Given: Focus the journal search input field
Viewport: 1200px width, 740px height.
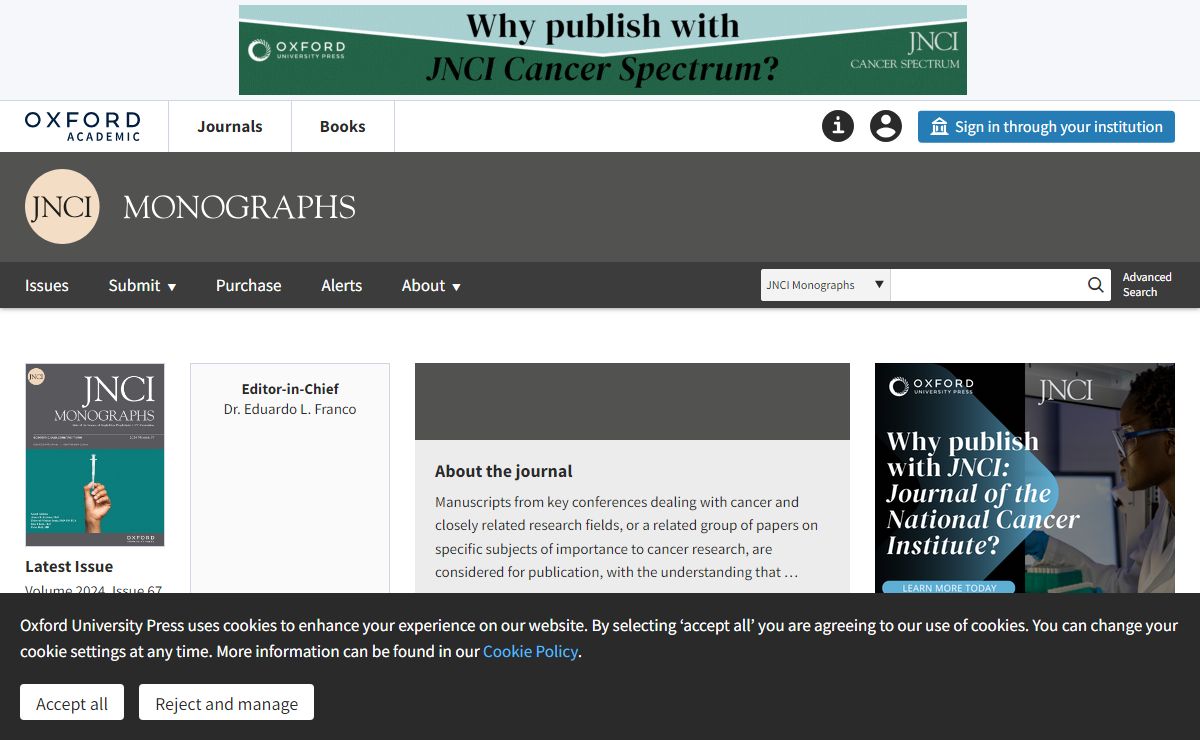Looking at the screenshot, I should tap(987, 285).
